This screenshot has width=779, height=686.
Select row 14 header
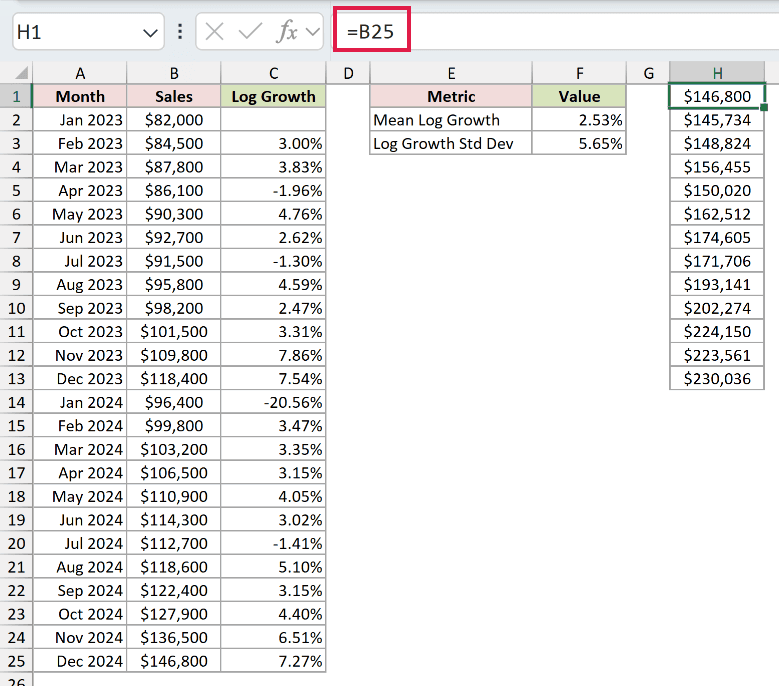coord(16,402)
